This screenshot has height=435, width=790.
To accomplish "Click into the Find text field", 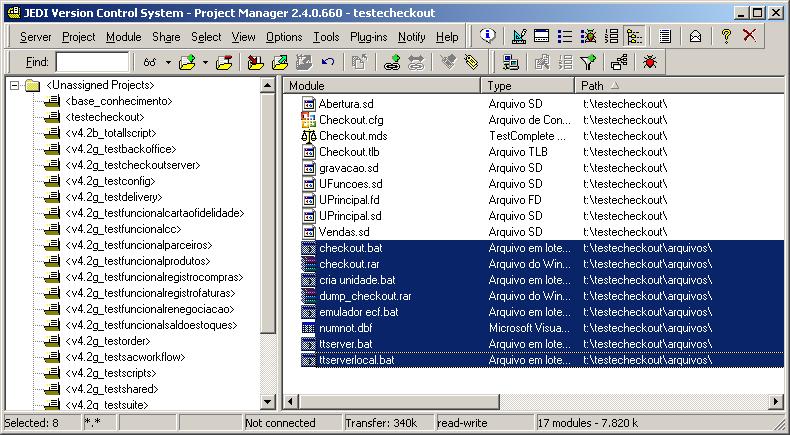I will 92,63.
